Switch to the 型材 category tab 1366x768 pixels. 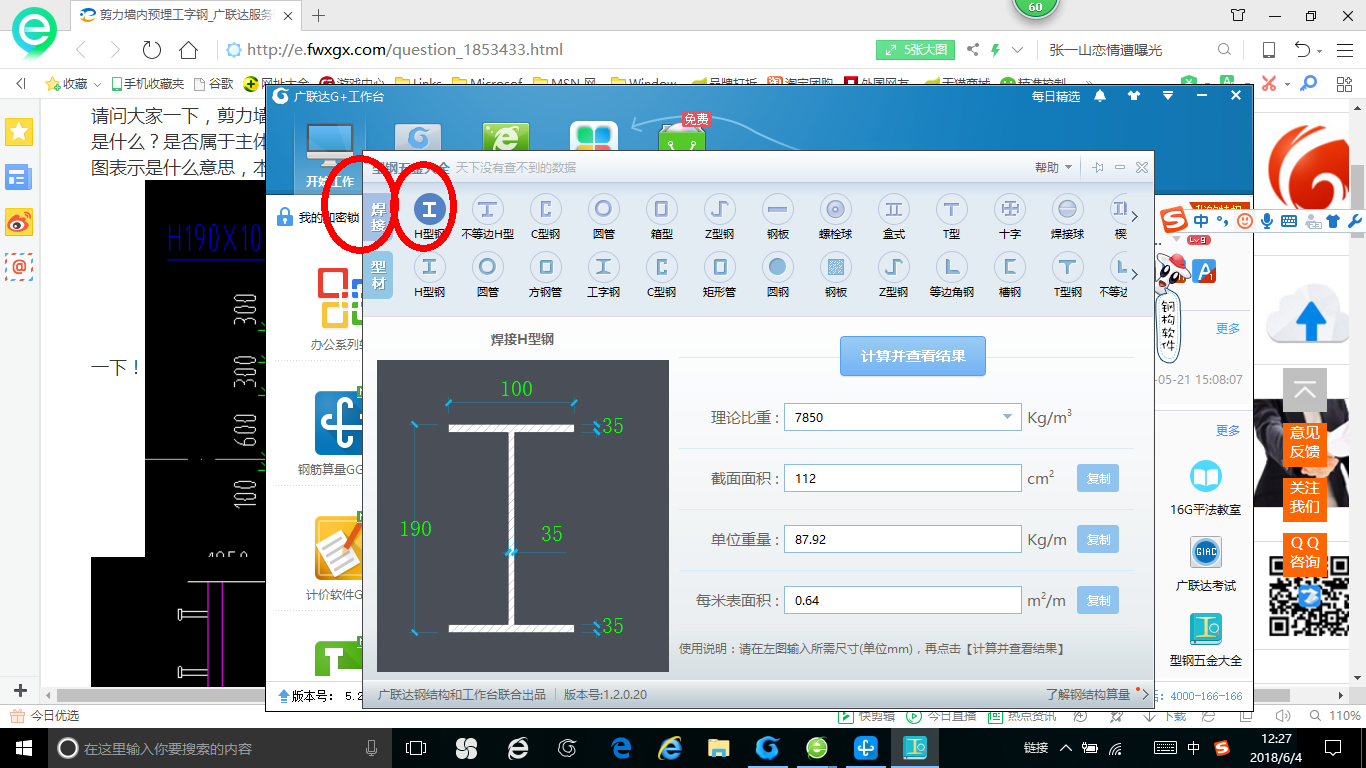pos(379,275)
